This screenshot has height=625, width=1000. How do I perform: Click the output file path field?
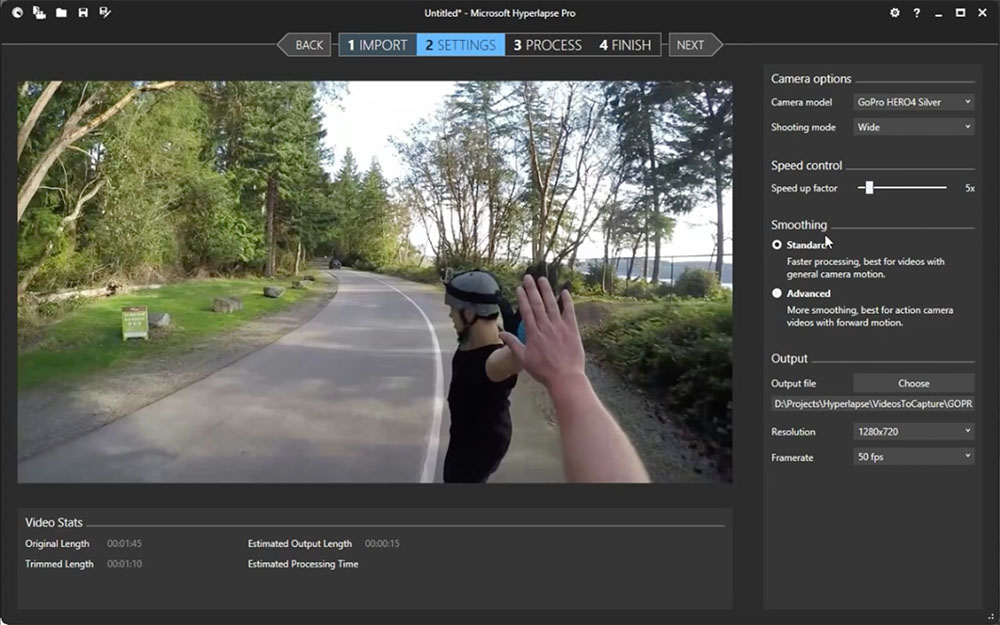(x=872, y=404)
